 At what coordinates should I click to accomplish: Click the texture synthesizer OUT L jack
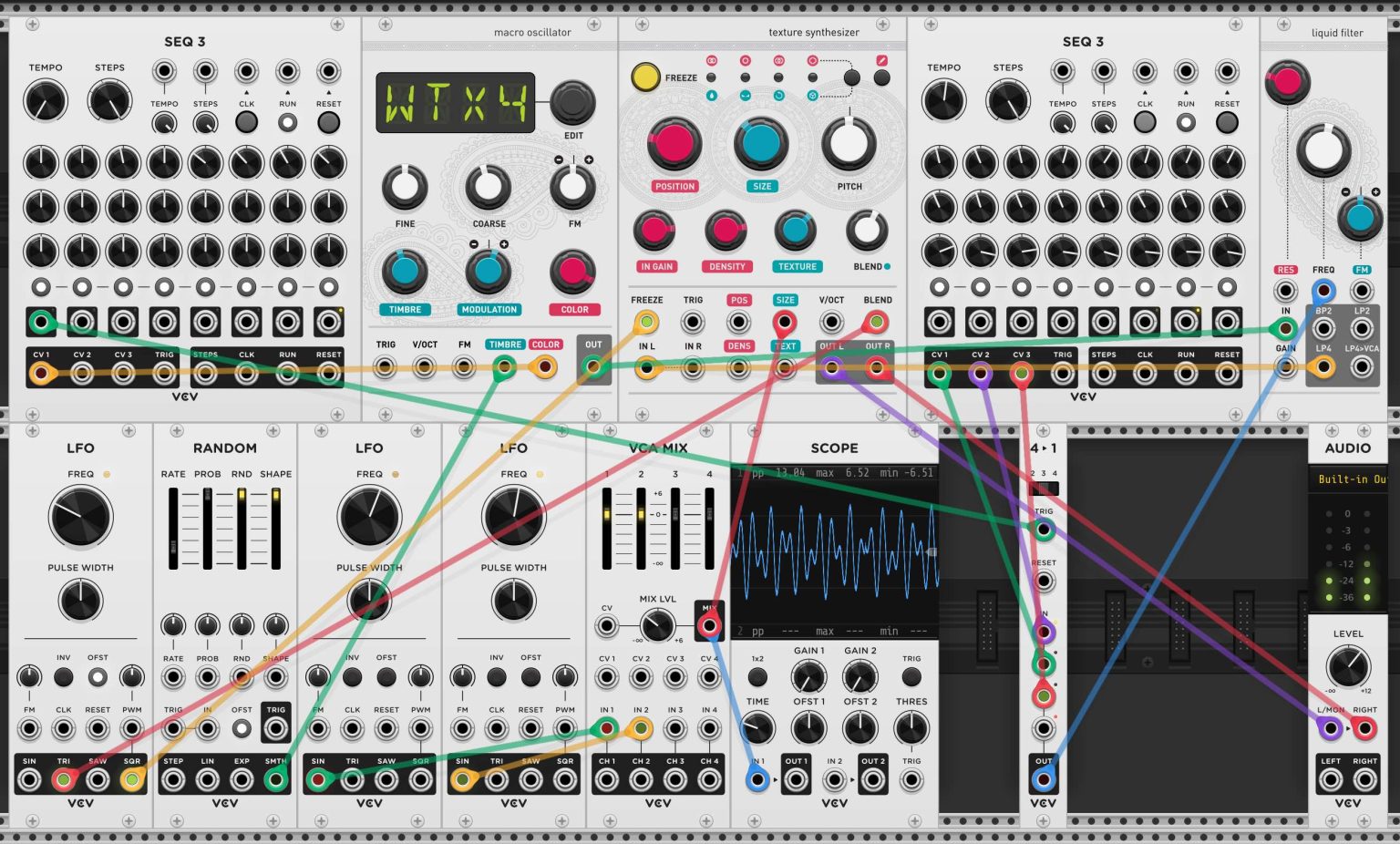830,367
